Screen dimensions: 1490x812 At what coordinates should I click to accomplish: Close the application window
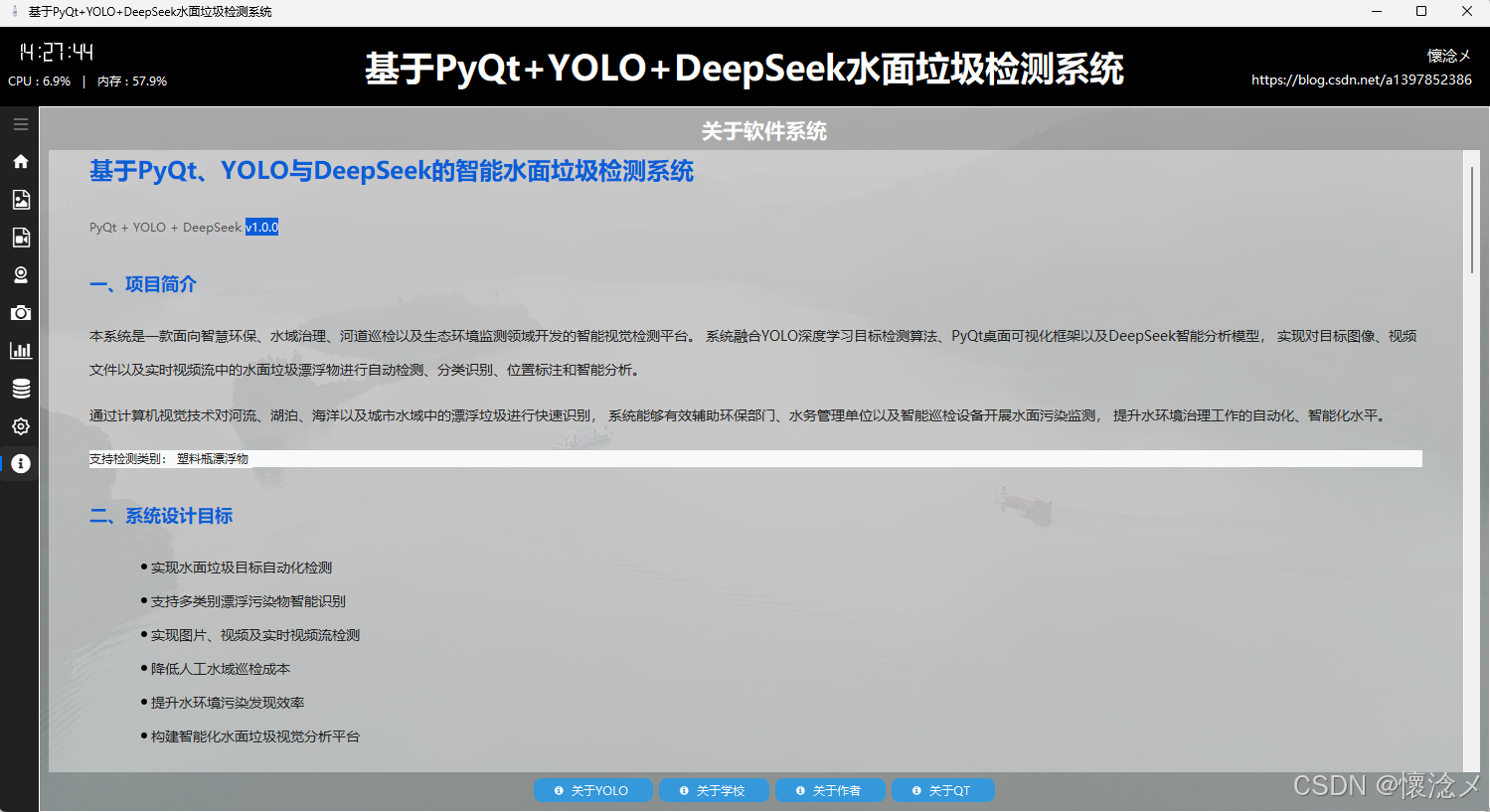[1467, 12]
